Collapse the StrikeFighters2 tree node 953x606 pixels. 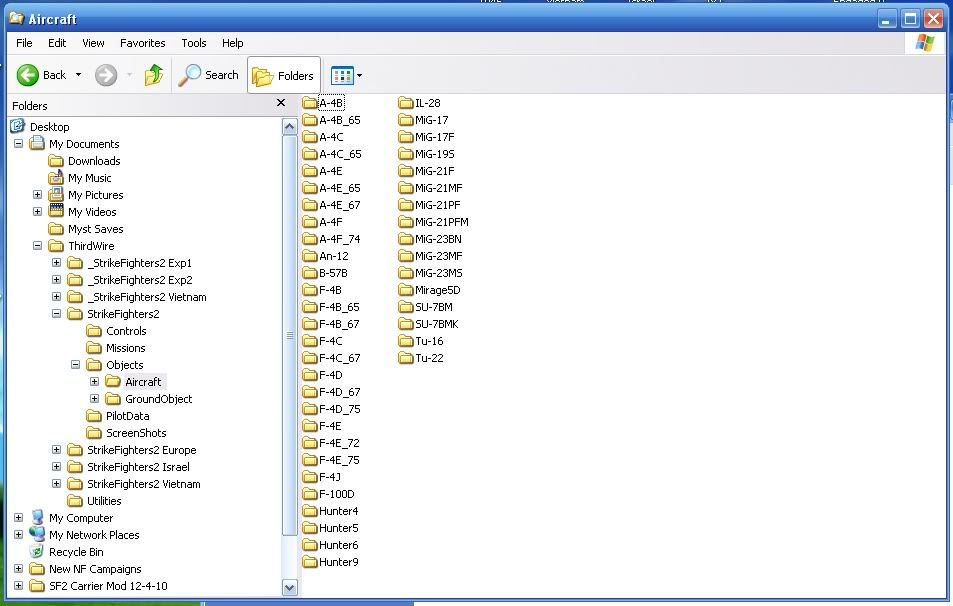coord(57,314)
